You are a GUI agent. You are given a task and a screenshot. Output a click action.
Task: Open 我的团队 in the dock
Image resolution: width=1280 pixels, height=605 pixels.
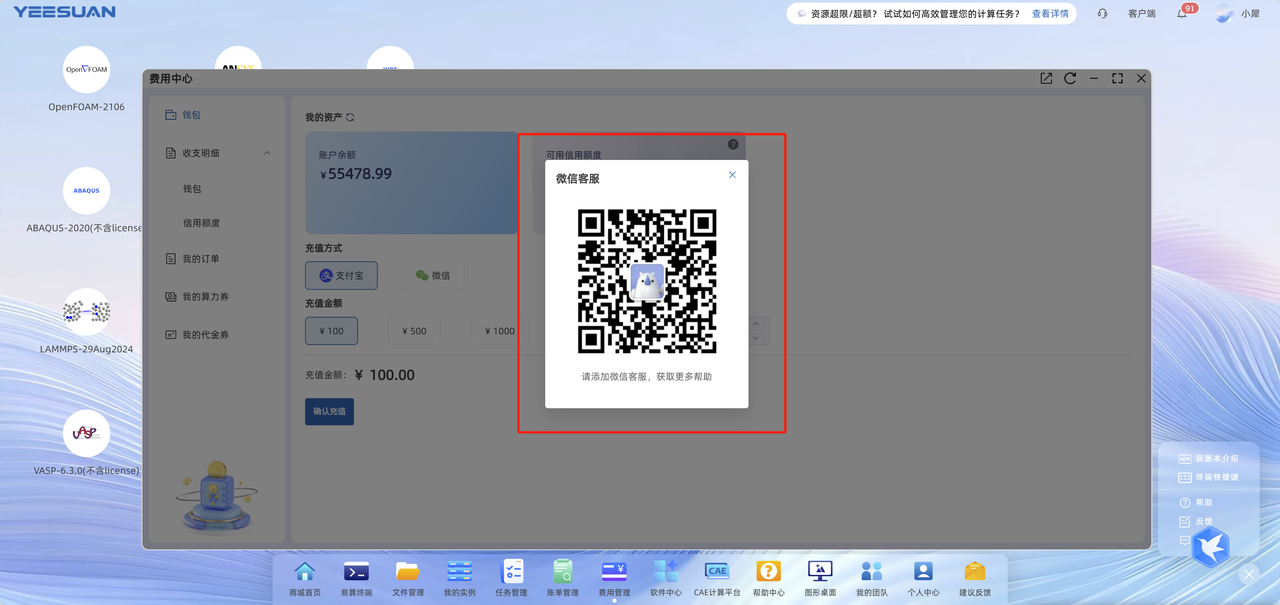(872, 578)
